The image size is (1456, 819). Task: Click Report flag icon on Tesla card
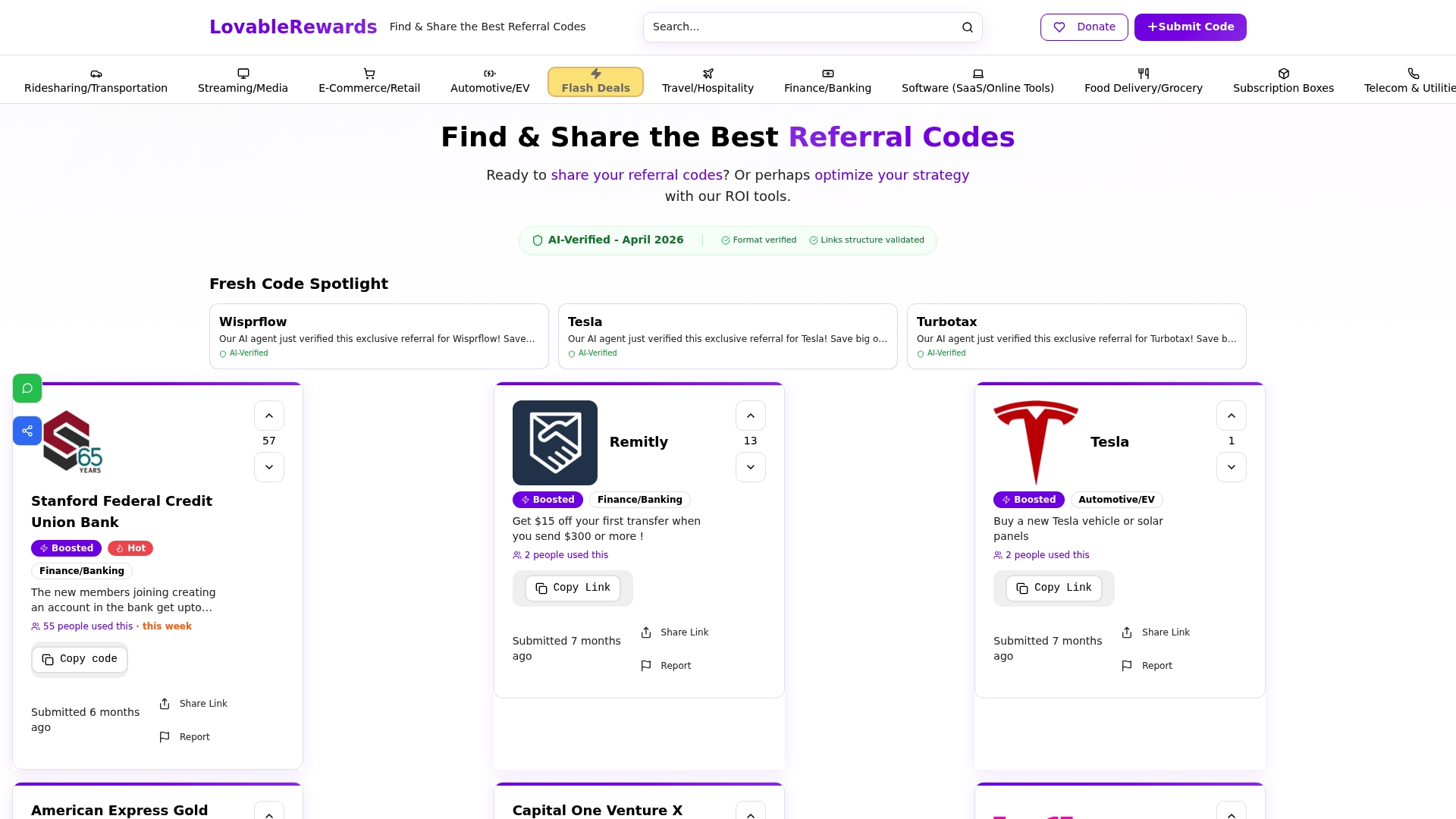pyautogui.click(x=1127, y=666)
